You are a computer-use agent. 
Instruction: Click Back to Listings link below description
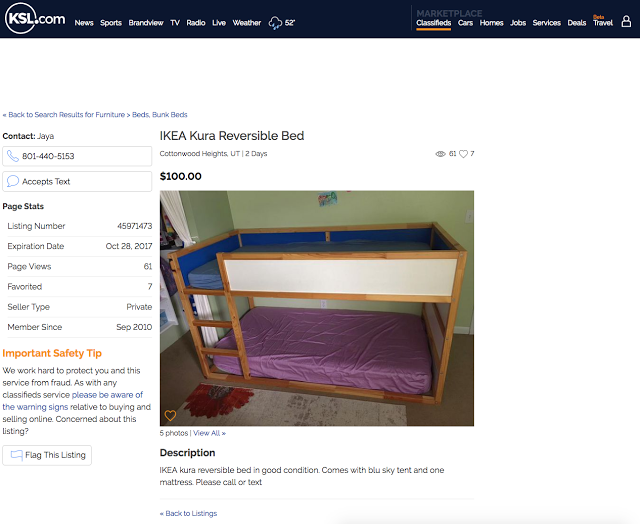[x=188, y=513]
